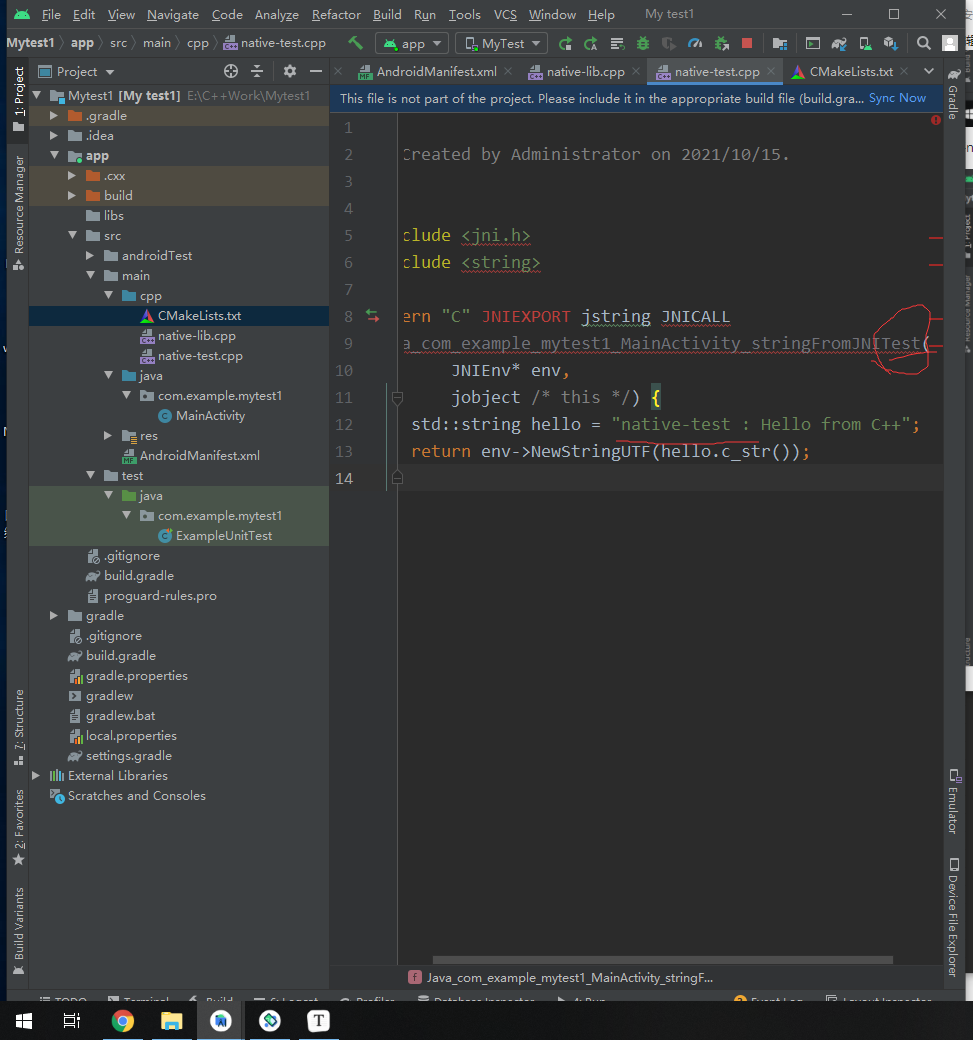Expand the .gradle folder

(x=54, y=115)
